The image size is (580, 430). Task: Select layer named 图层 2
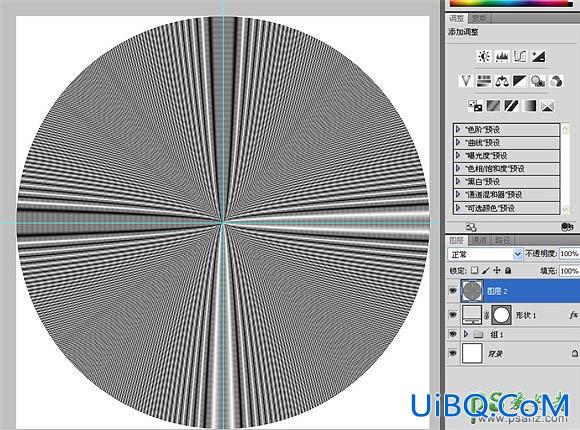point(497,291)
